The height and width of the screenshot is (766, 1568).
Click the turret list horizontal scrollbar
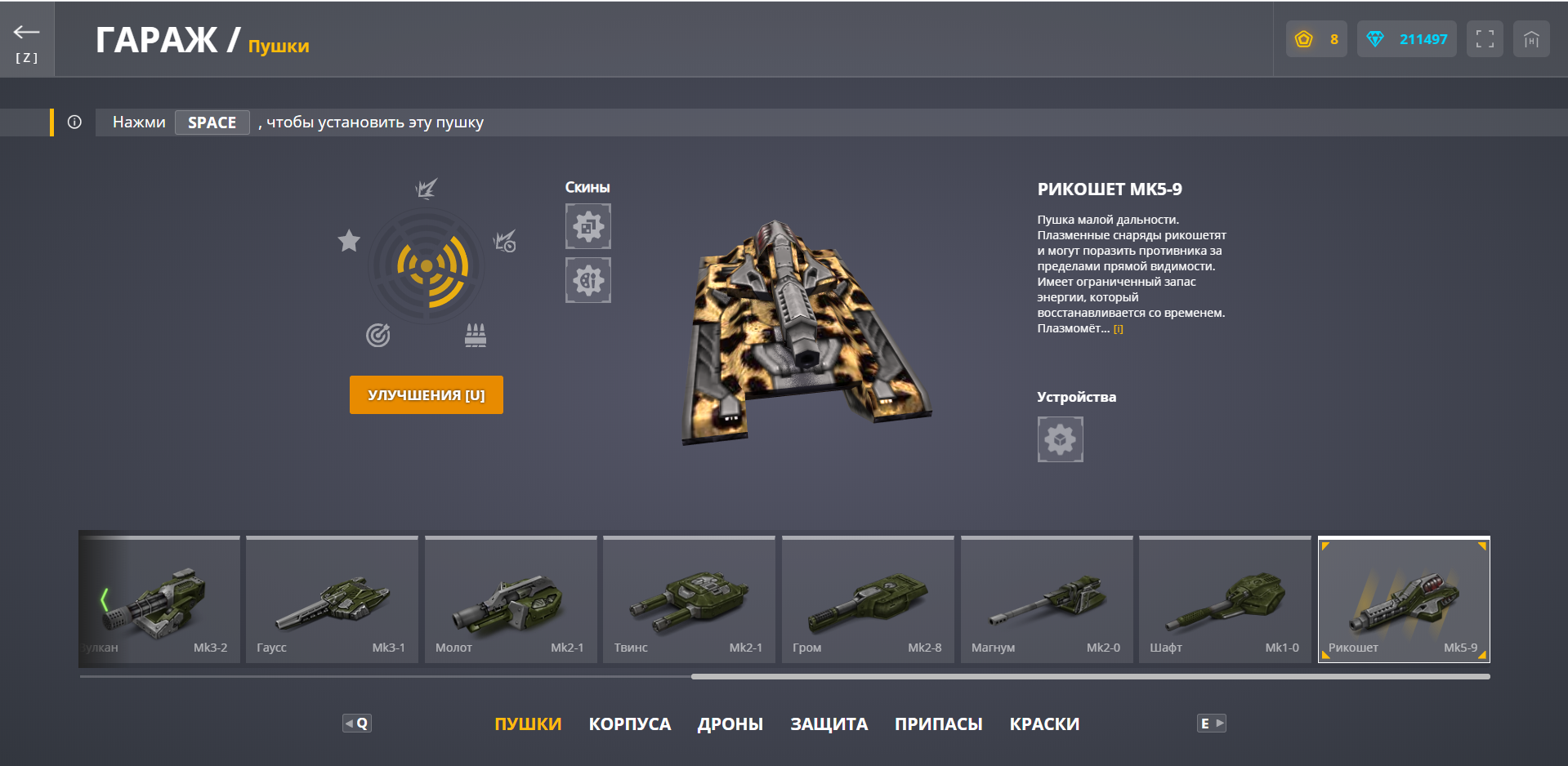tap(1091, 676)
